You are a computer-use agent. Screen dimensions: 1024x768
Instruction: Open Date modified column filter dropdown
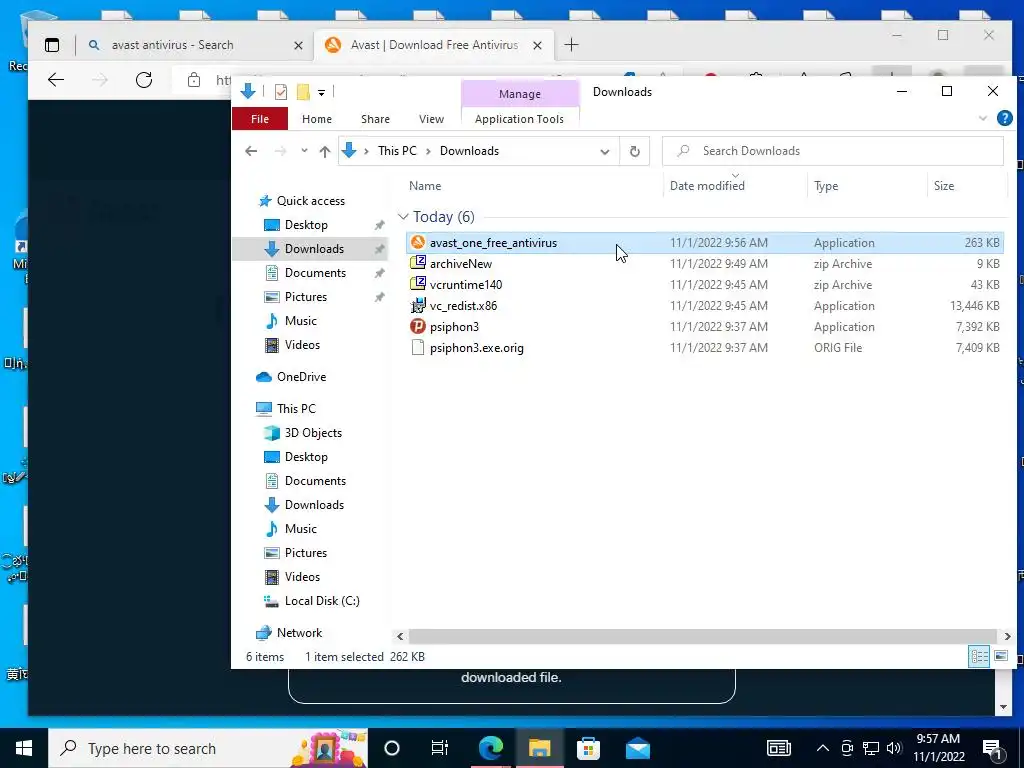coord(735,176)
